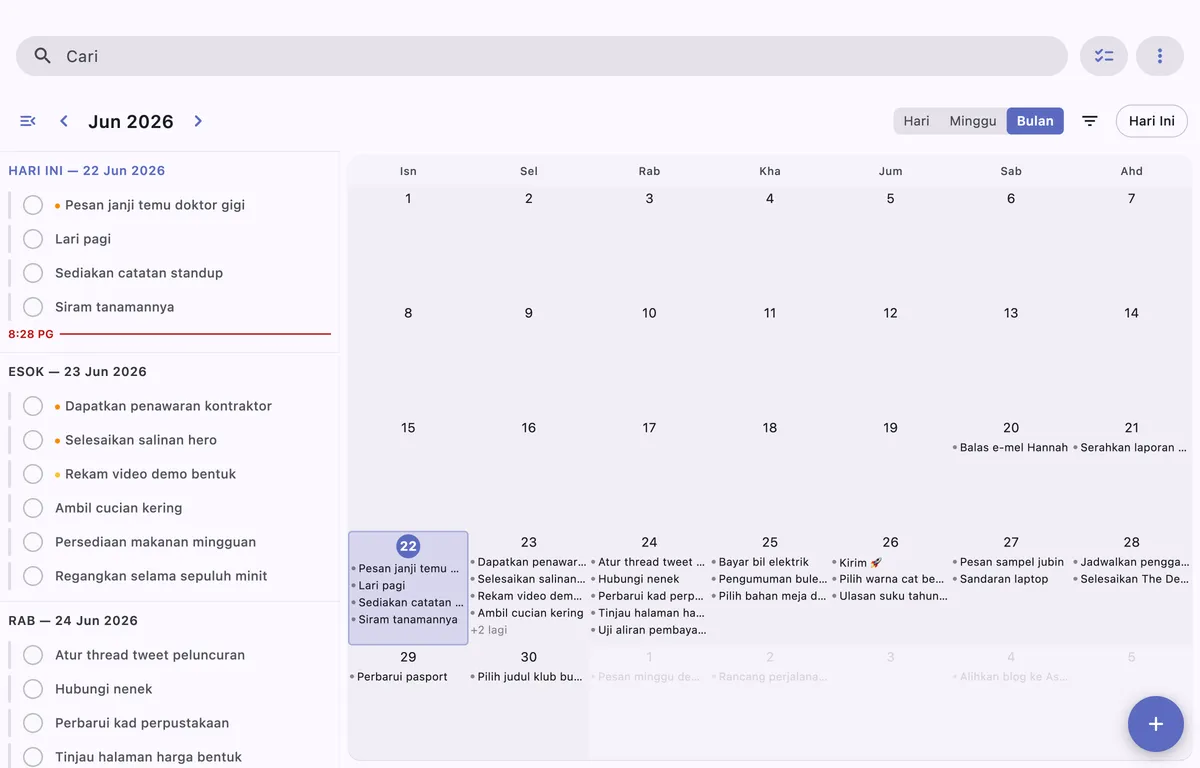Open the three-dot more options menu
The image size is (1200, 768).
[x=1160, y=56]
